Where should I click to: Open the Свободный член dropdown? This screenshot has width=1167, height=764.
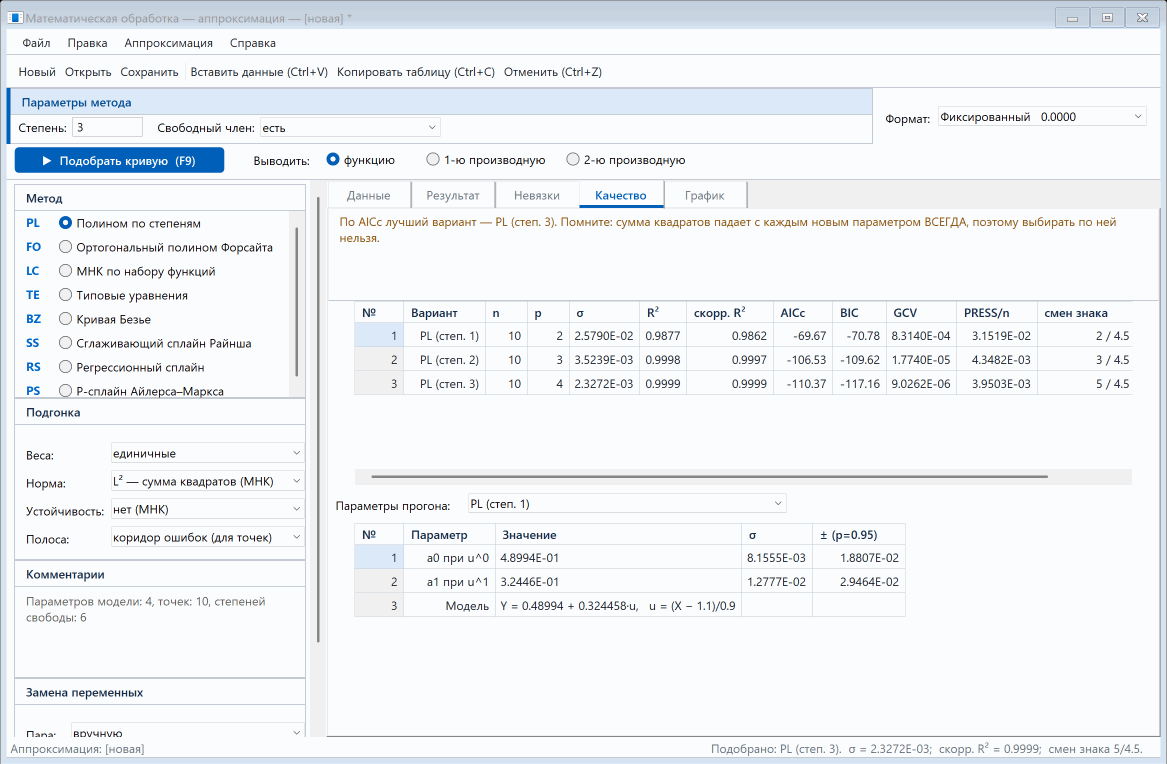350,128
